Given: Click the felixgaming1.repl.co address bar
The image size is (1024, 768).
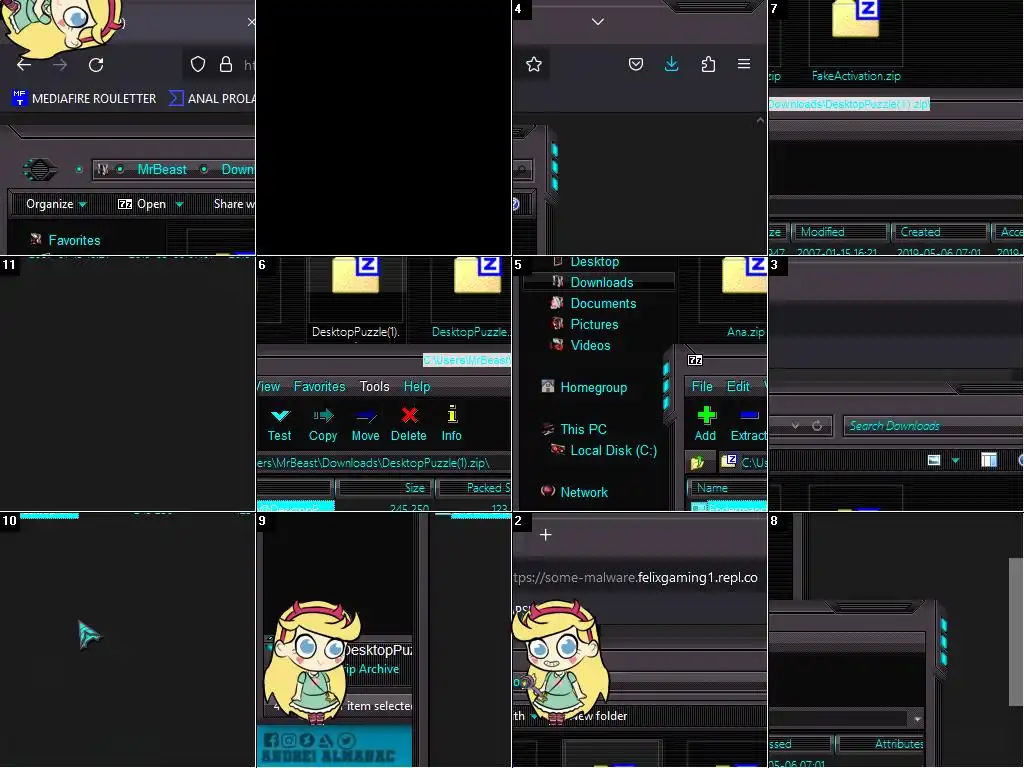Looking at the screenshot, I should click(x=639, y=578).
